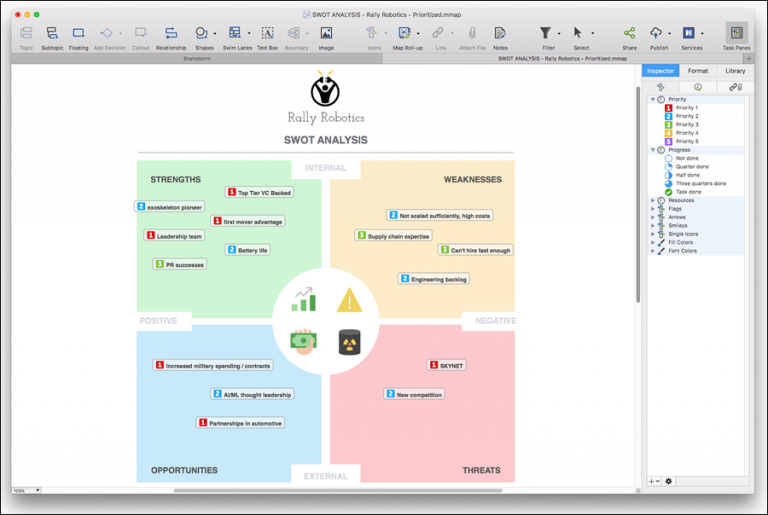The image size is (768, 515).
Task: Add a Subtopic from the toolbar
Action: click(52, 33)
